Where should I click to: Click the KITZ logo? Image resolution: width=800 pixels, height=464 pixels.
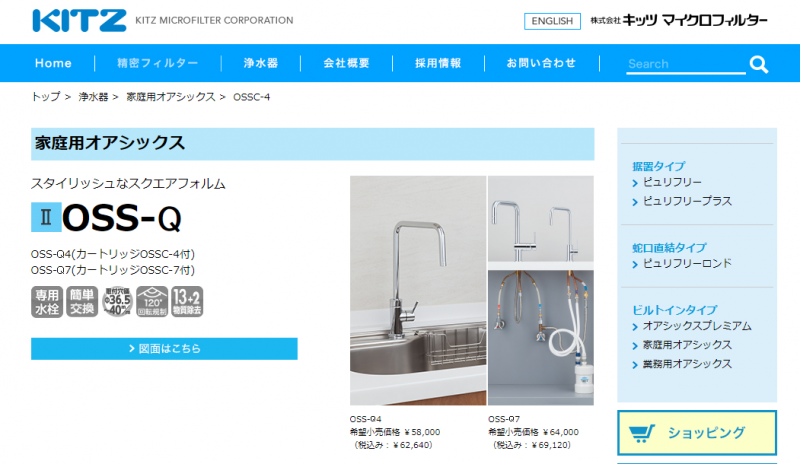(x=80, y=20)
